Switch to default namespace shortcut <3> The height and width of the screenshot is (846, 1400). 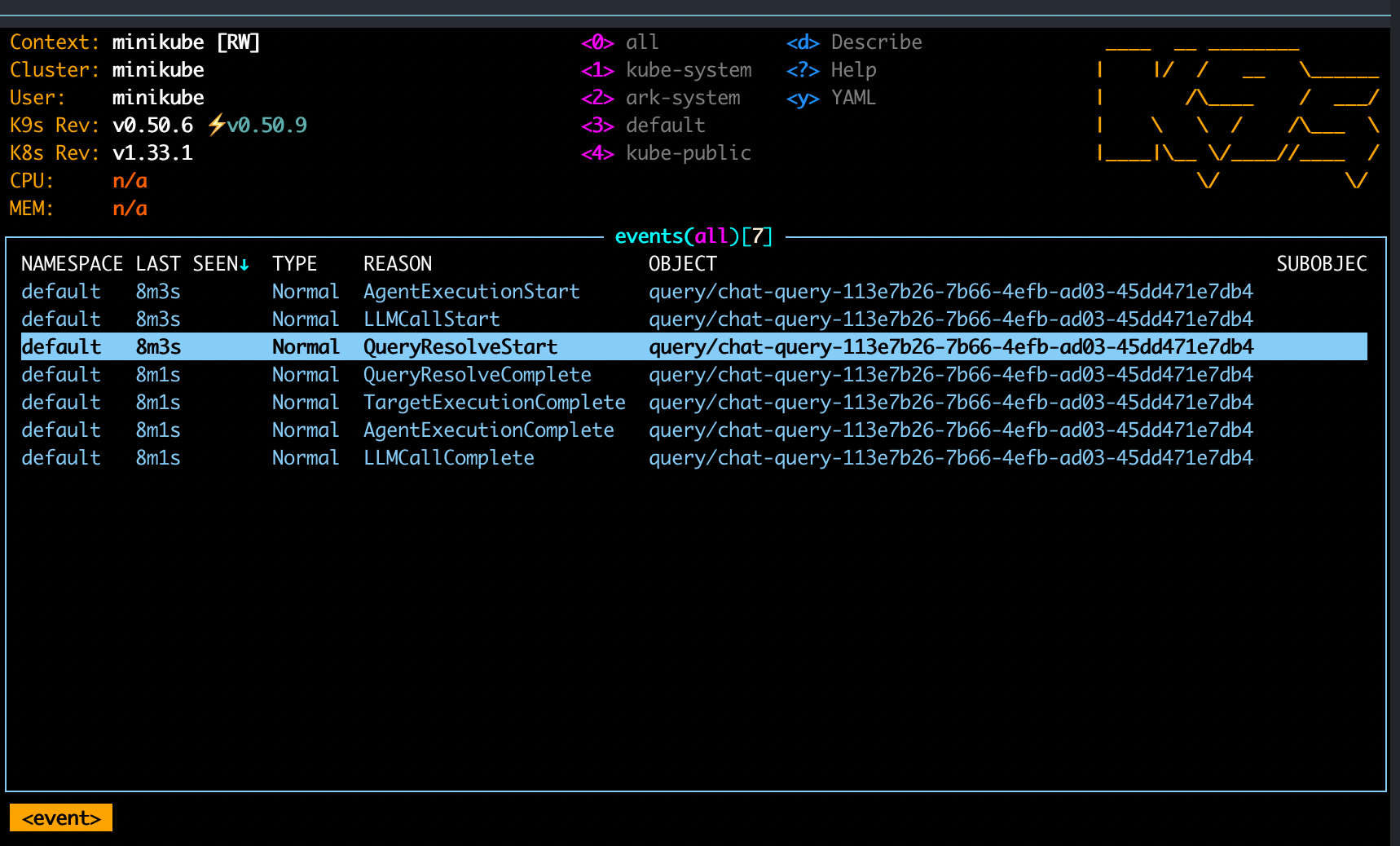pyautogui.click(x=643, y=126)
